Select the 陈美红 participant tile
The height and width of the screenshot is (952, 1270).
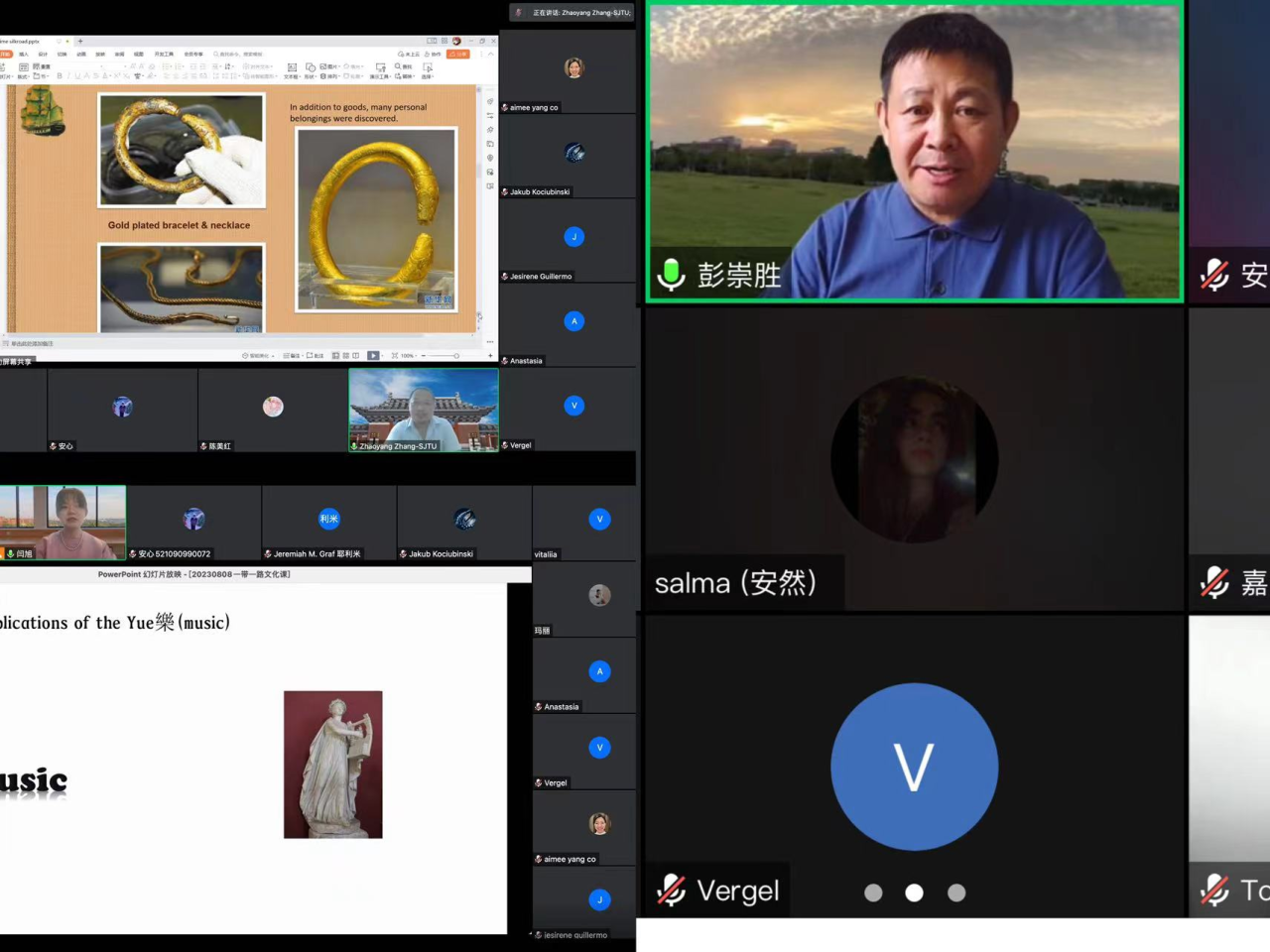pos(273,411)
